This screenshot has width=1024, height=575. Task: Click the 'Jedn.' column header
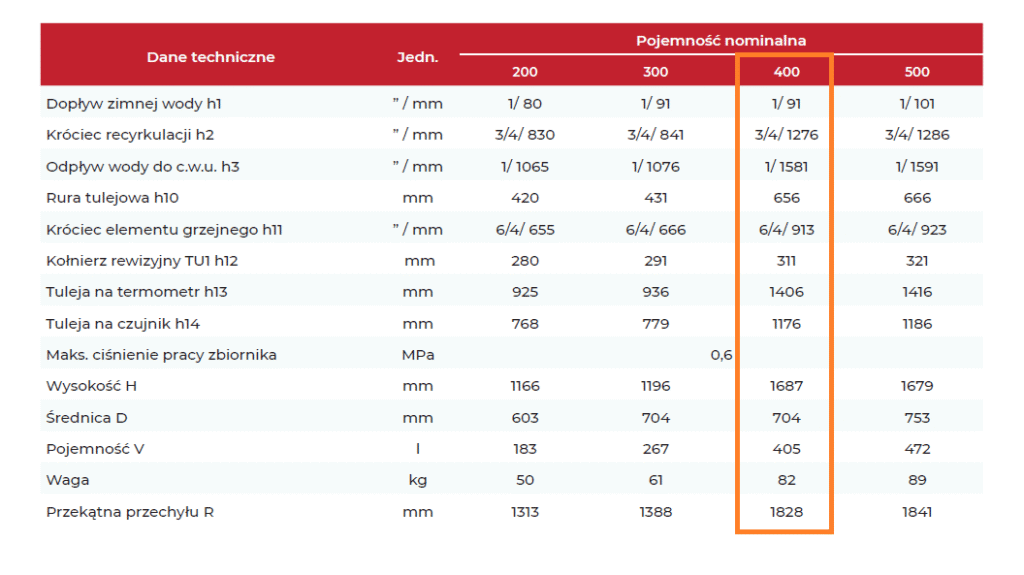click(417, 57)
